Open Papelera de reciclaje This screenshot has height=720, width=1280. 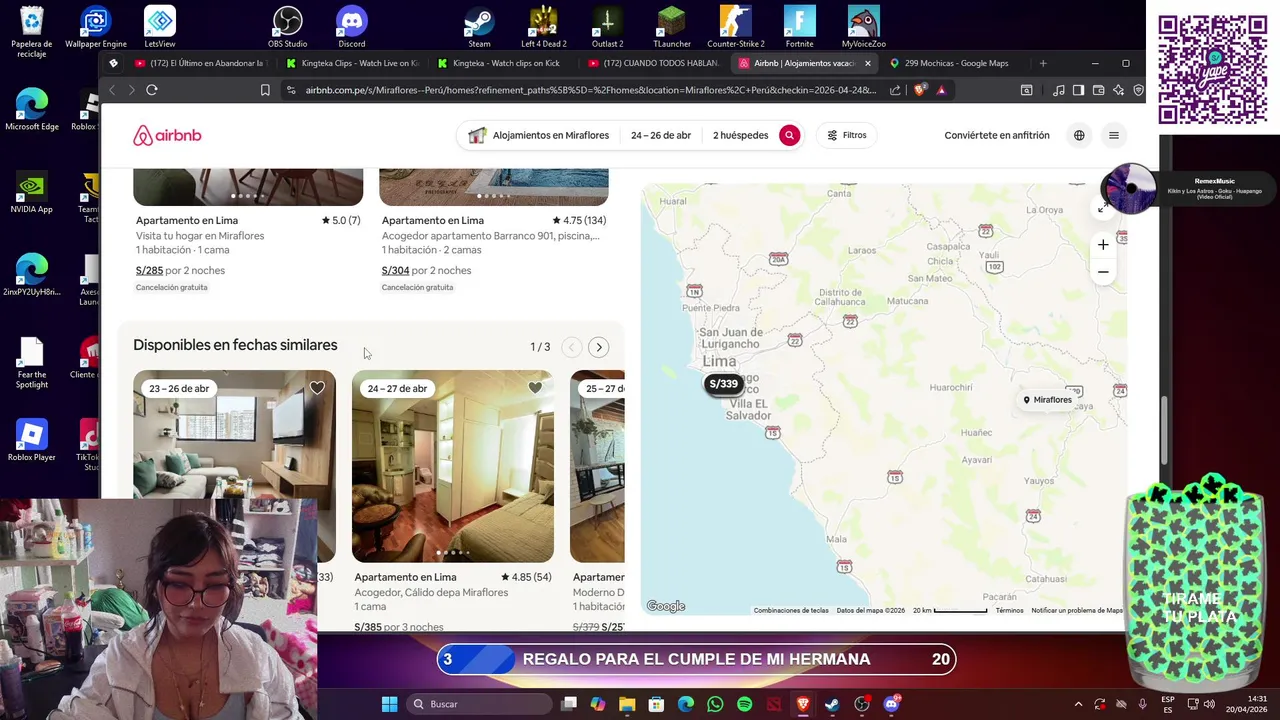coord(32,32)
